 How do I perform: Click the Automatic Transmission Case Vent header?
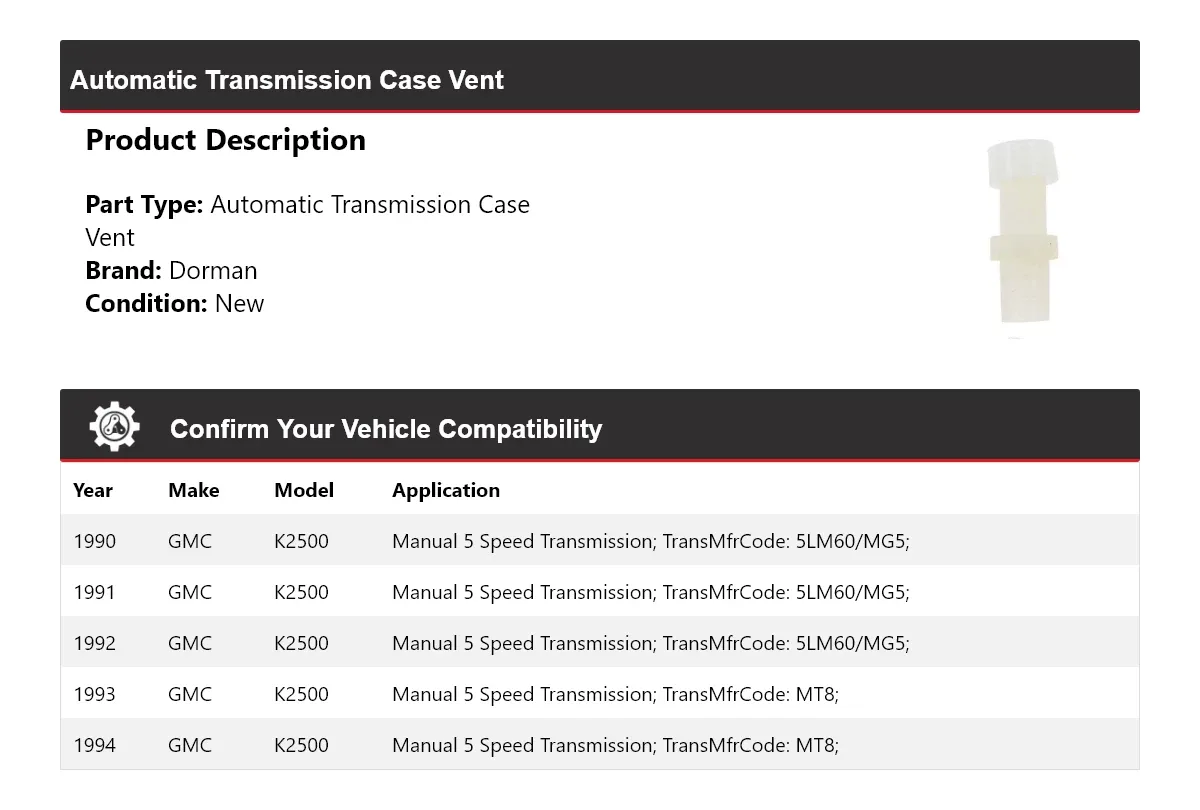[x=287, y=80]
